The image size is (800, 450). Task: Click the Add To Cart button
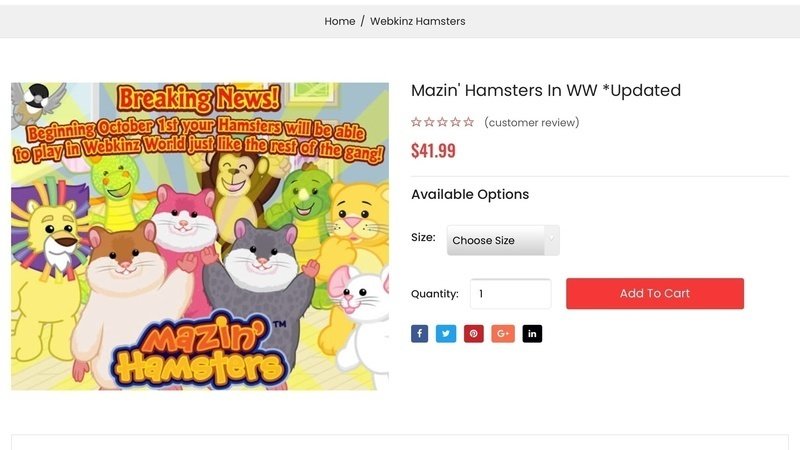(x=655, y=294)
